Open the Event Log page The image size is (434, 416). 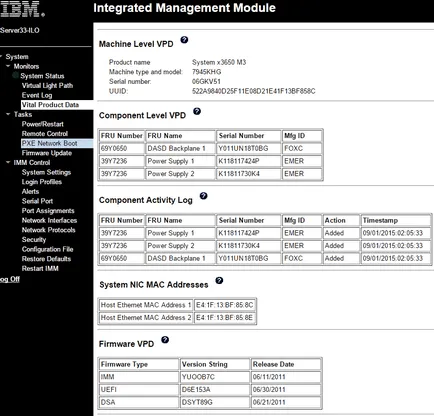coord(37,95)
